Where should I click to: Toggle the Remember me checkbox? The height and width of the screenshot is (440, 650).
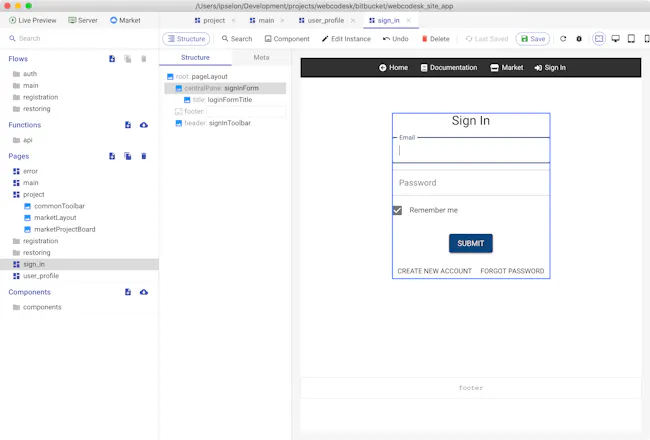pos(397,210)
